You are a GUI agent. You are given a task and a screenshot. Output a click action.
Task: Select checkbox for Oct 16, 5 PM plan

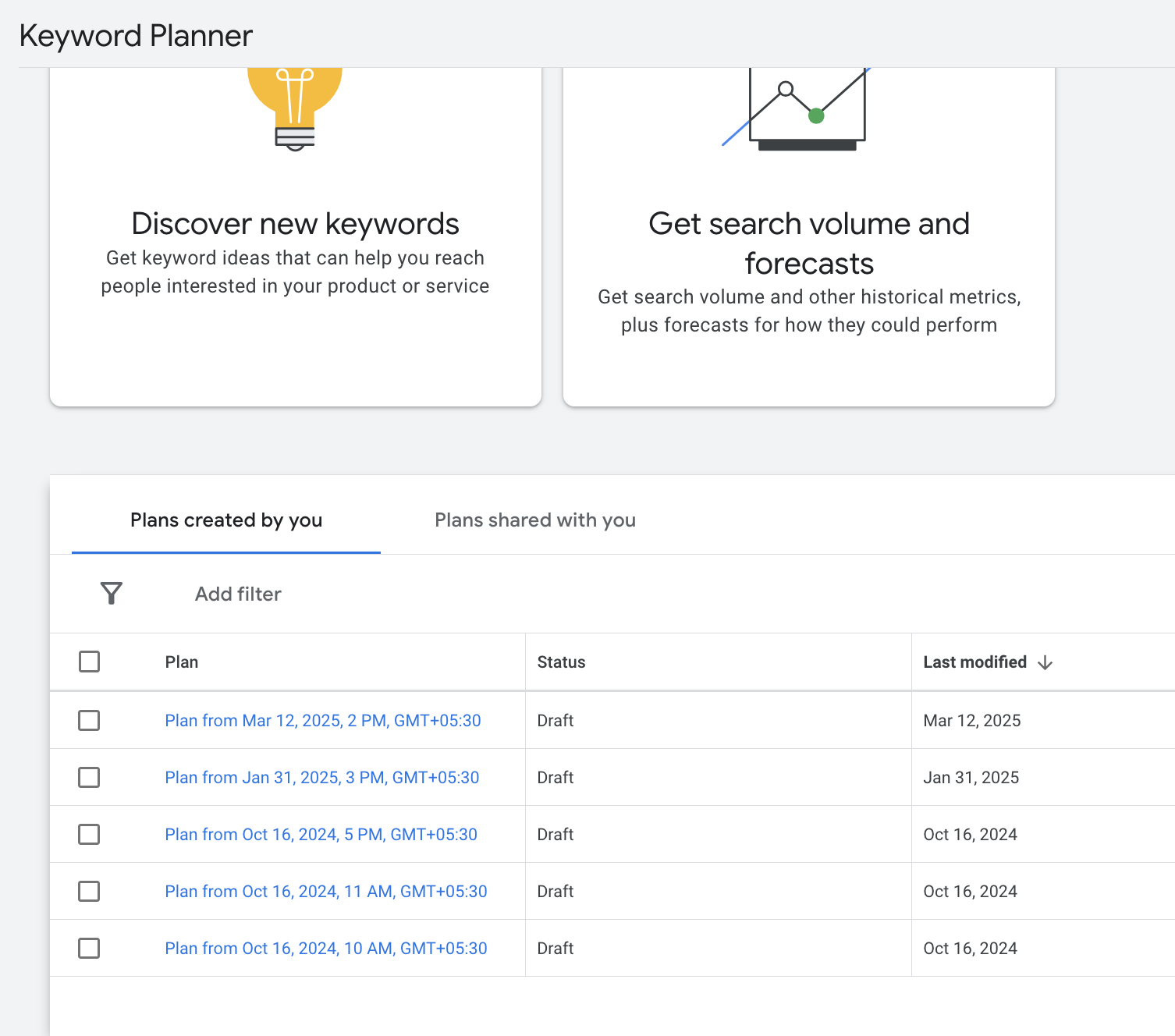[x=90, y=834]
